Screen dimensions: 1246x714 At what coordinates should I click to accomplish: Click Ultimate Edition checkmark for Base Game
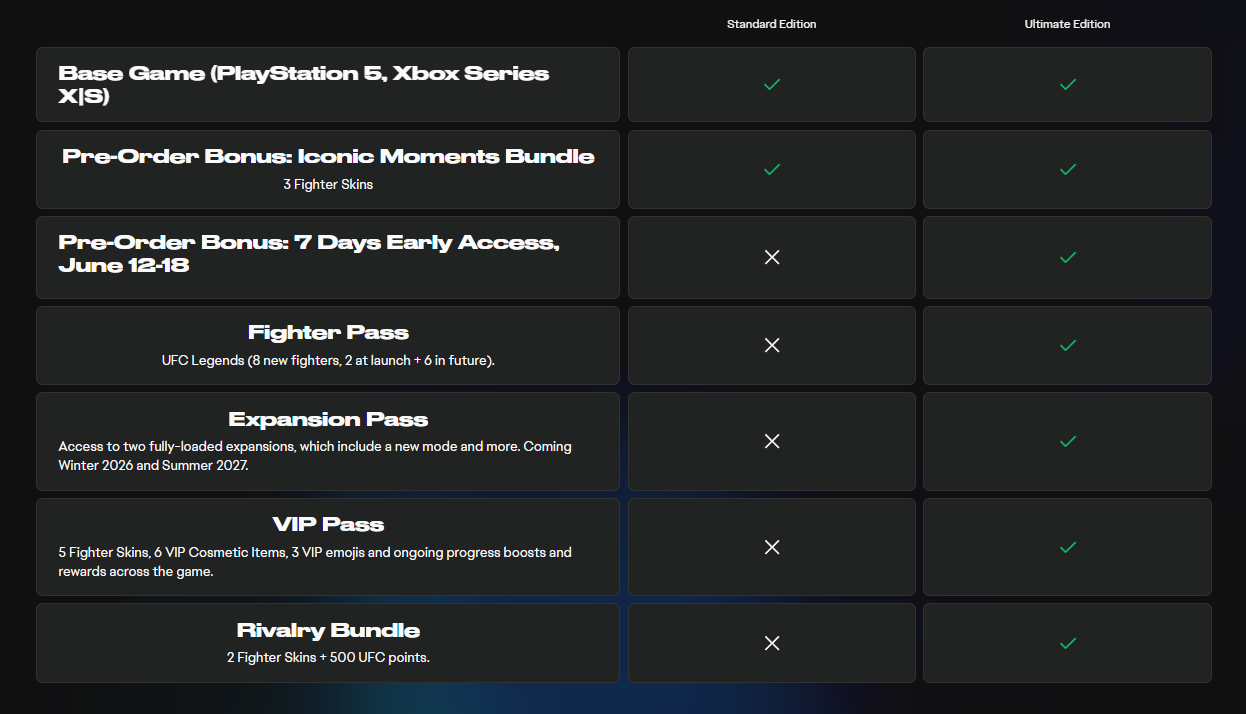(1067, 85)
